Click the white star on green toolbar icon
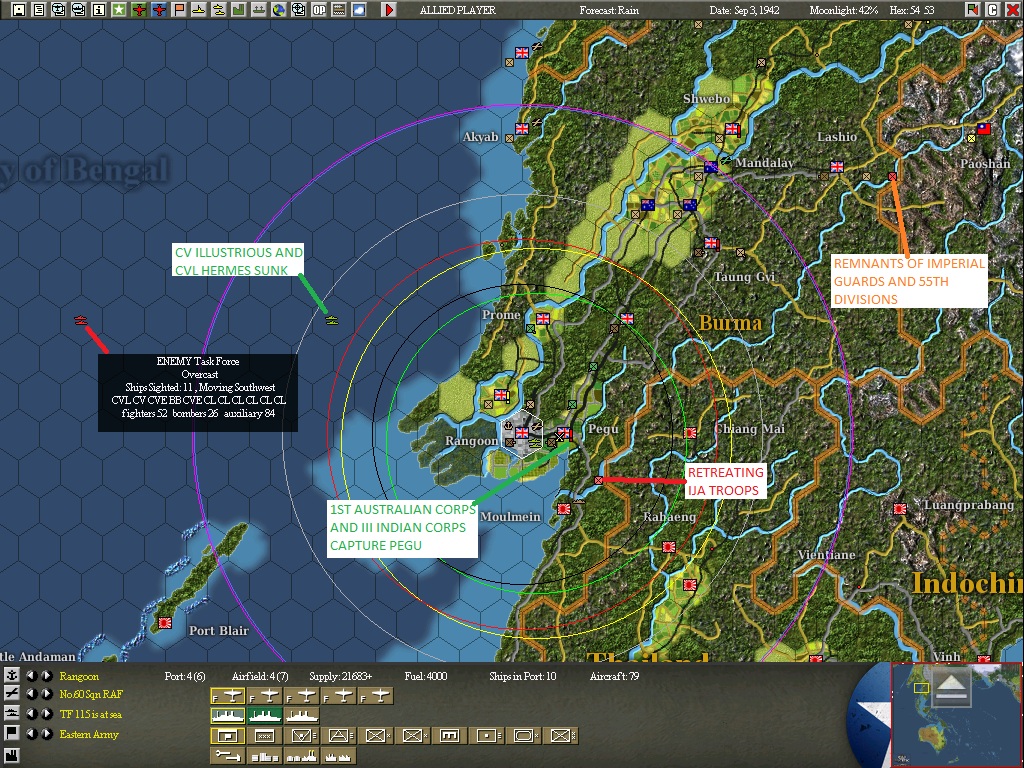The width and height of the screenshot is (1024, 768). (x=119, y=10)
